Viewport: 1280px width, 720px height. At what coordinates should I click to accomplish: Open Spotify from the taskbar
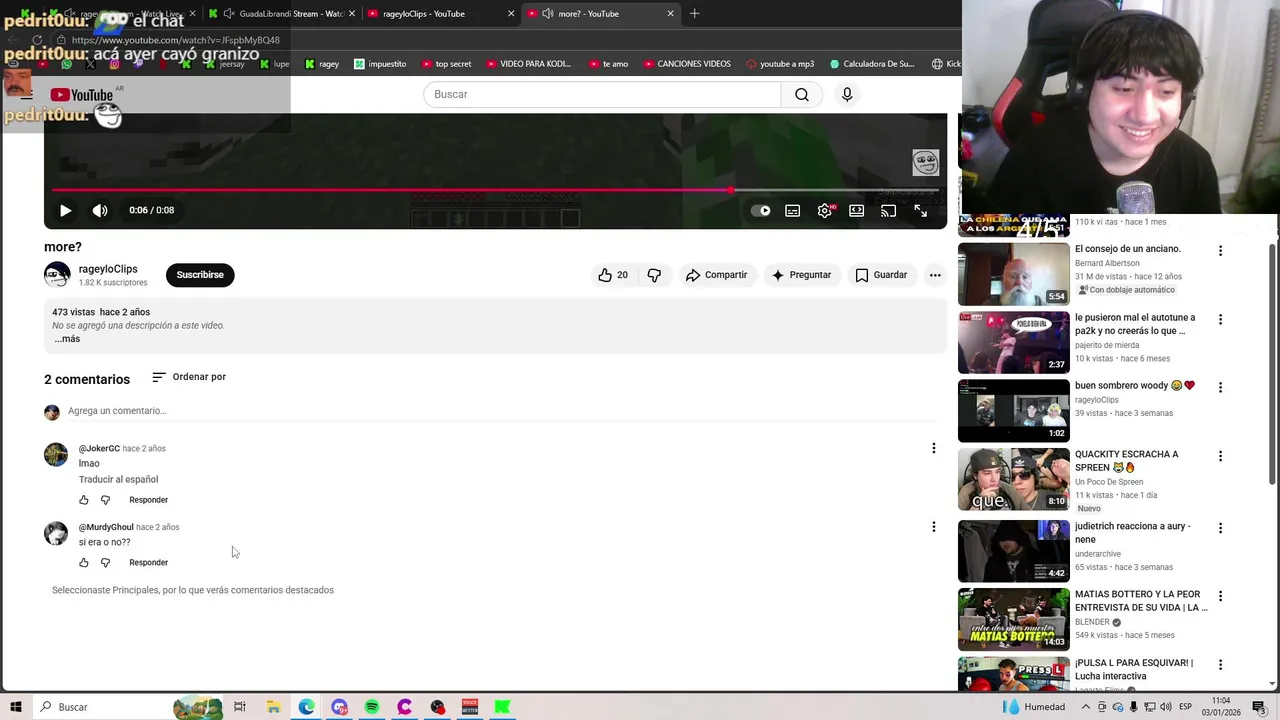click(x=372, y=707)
